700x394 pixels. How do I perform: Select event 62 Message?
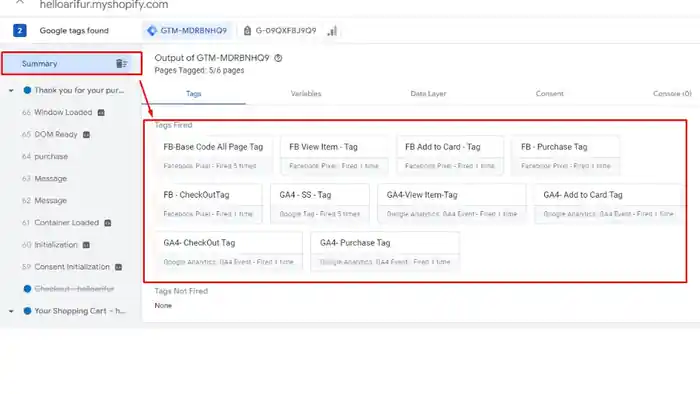click(44, 201)
